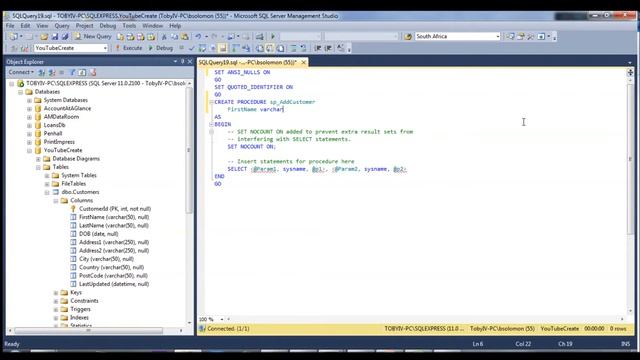This screenshot has height=360, width=640.
Task: Click the Disconnect icon in Object Explorer
Action: pyautogui.click(x=52, y=73)
